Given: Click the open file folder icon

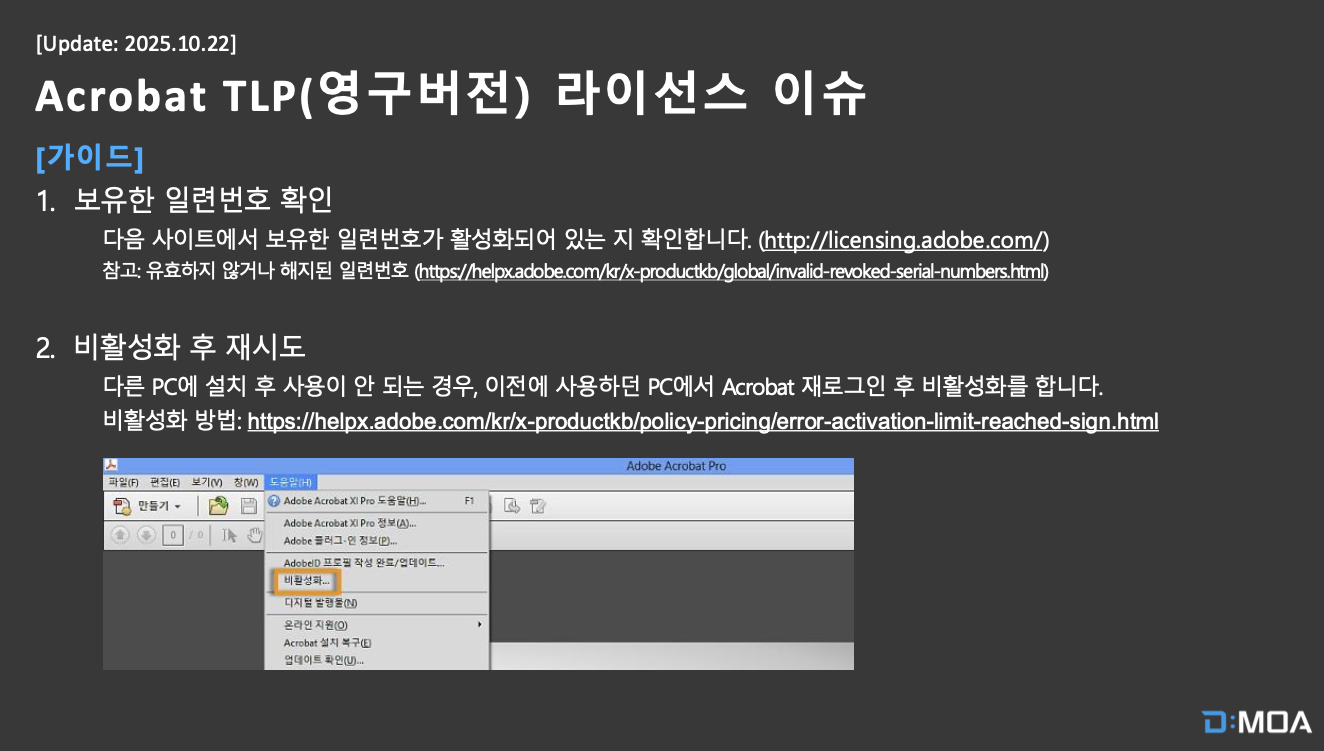Looking at the screenshot, I should pos(218,506).
